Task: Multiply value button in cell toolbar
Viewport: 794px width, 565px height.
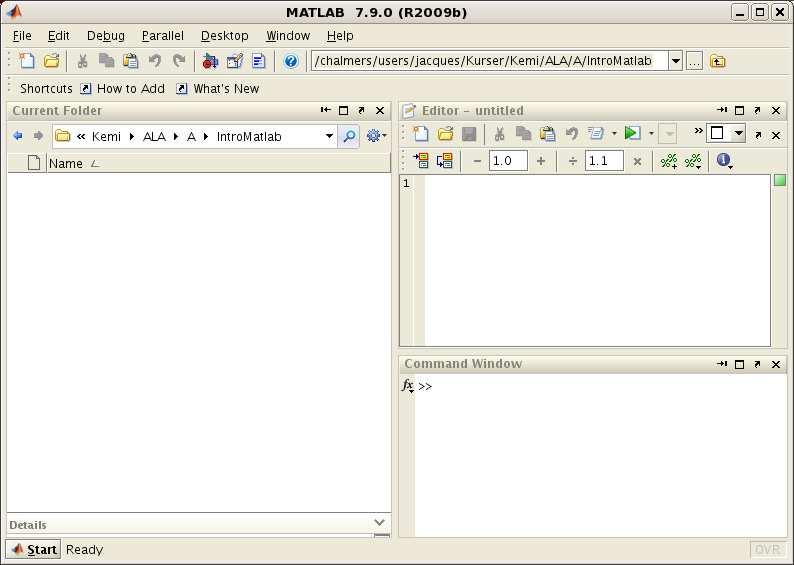Action: click(638, 162)
